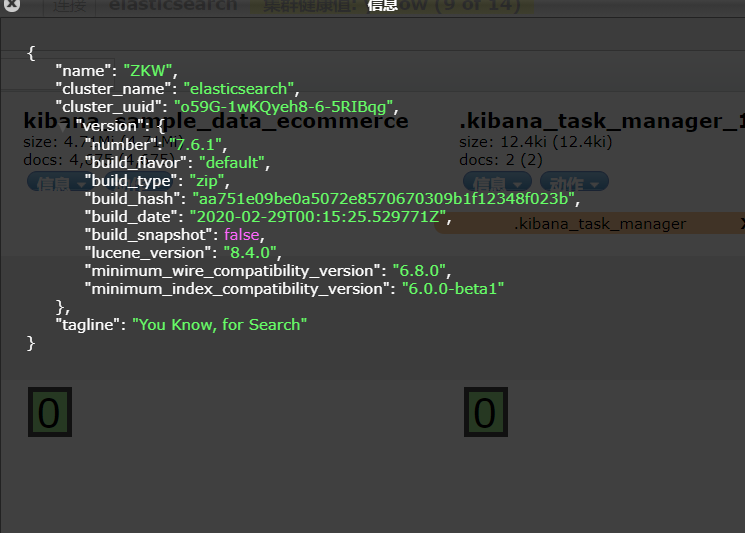Screen dimensions: 745x533
Task: Click the "tagline" key label
Action: point(87,325)
